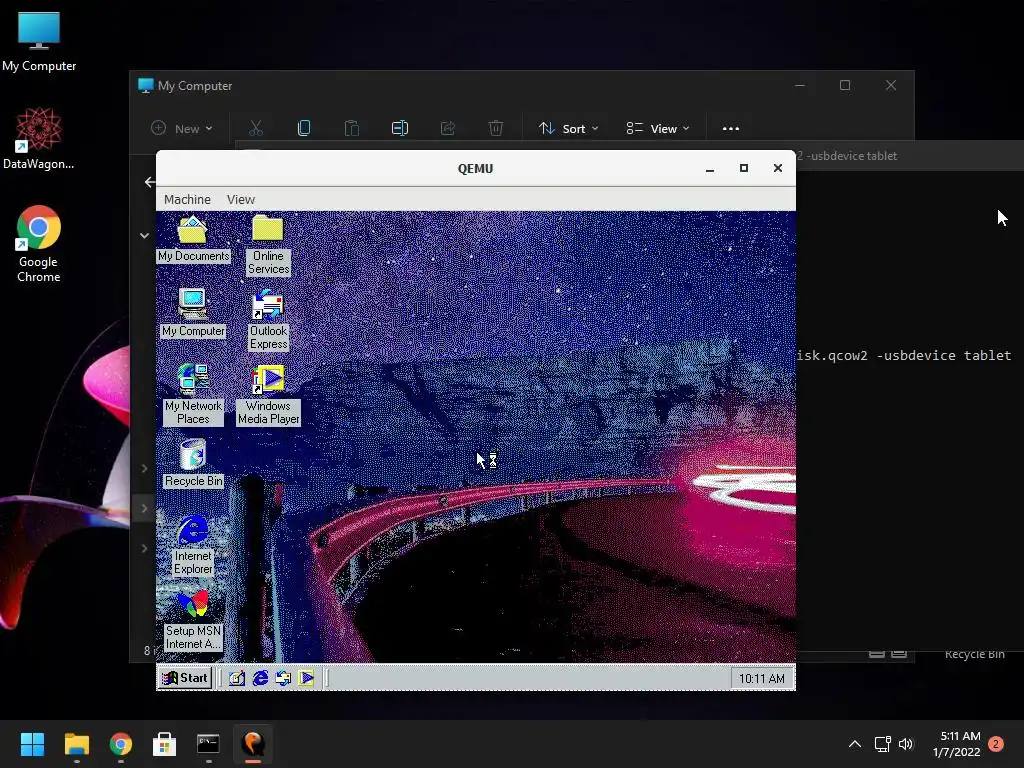Click the Share icon in My Computer toolbar
This screenshot has height=768, width=1024.
click(x=447, y=129)
